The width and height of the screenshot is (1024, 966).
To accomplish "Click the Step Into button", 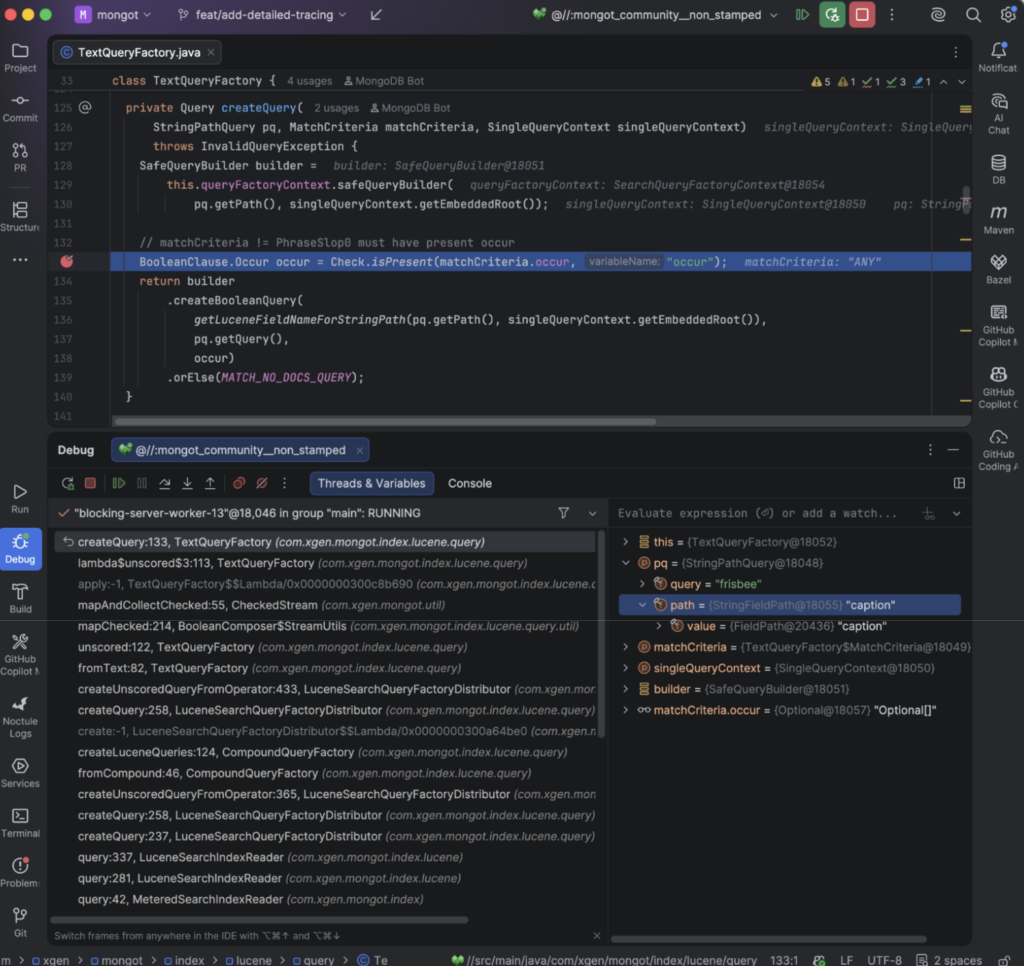I will [x=187, y=483].
